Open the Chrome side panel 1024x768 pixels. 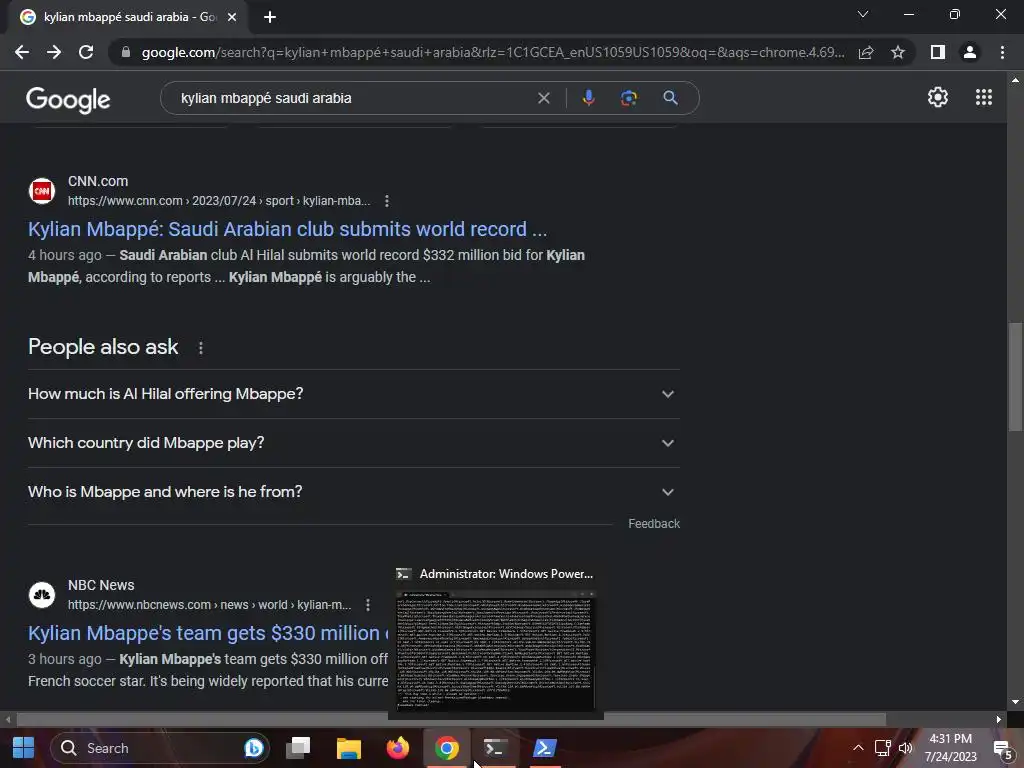[x=938, y=52]
